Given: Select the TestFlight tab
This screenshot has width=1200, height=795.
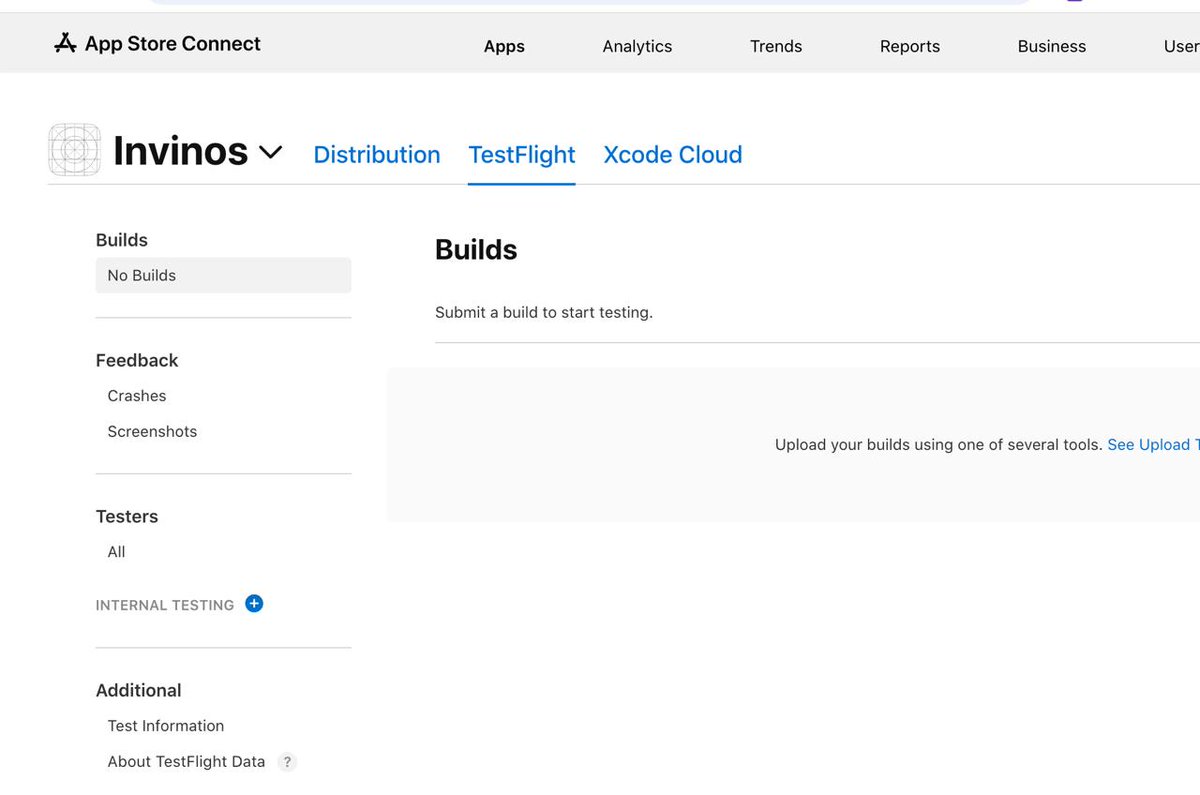Looking at the screenshot, I should click(x=522, y=155).
